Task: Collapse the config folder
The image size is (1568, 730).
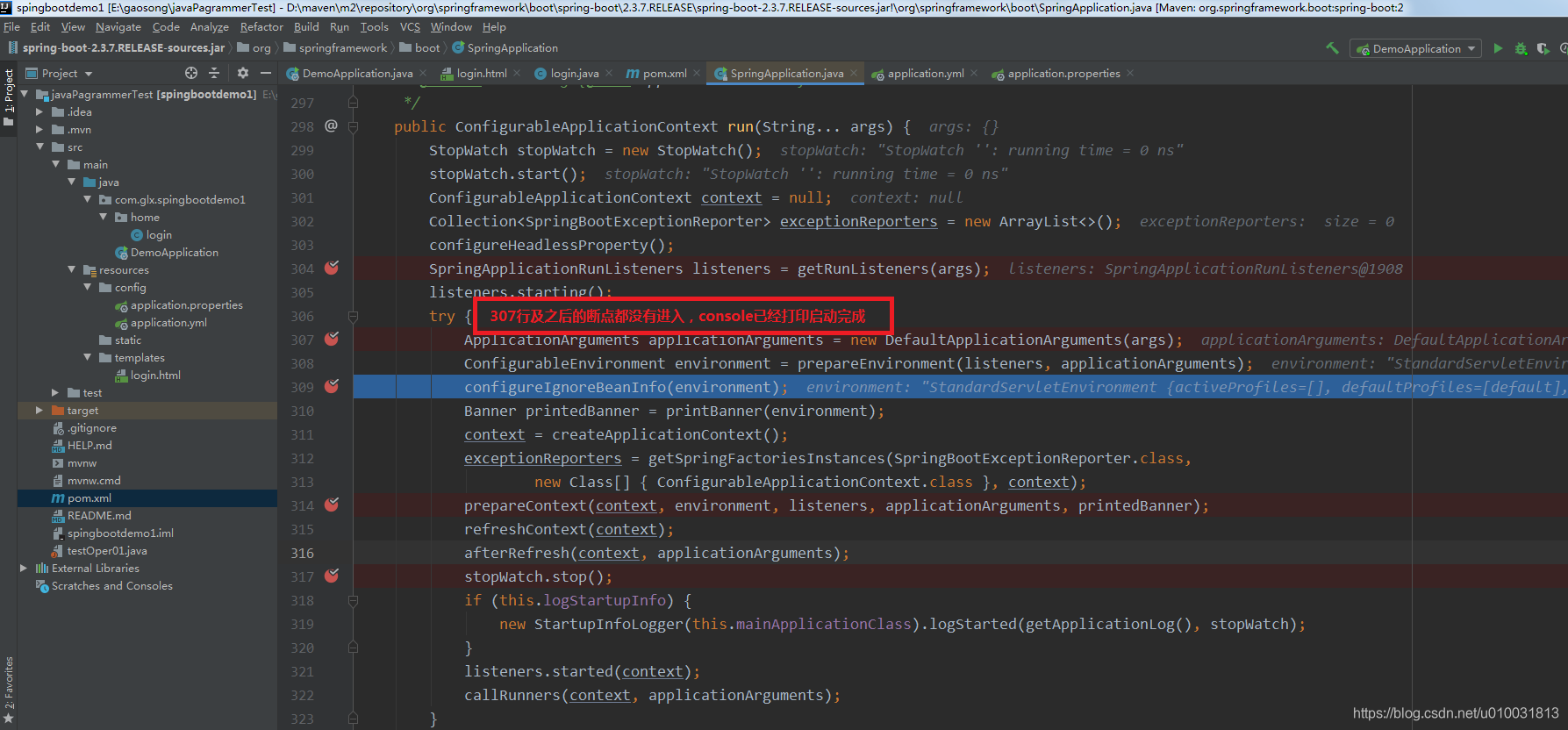Action: click(87, 287)
